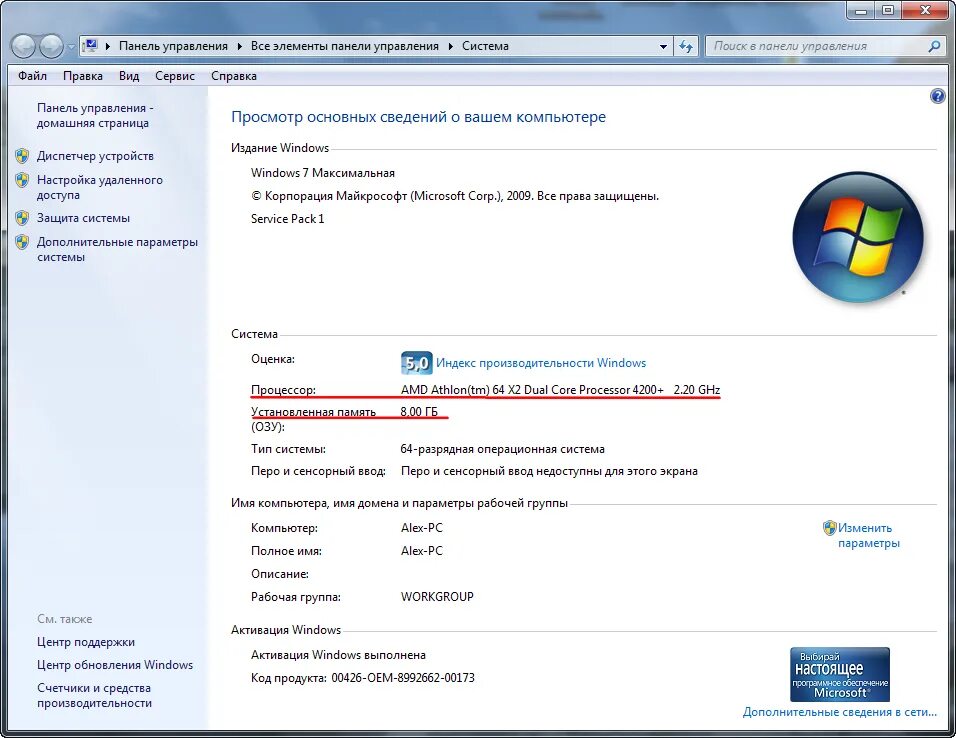Minimize the Система window
Image resolution: width=956 pixels, height=738 pixels.
pos(861,10)
